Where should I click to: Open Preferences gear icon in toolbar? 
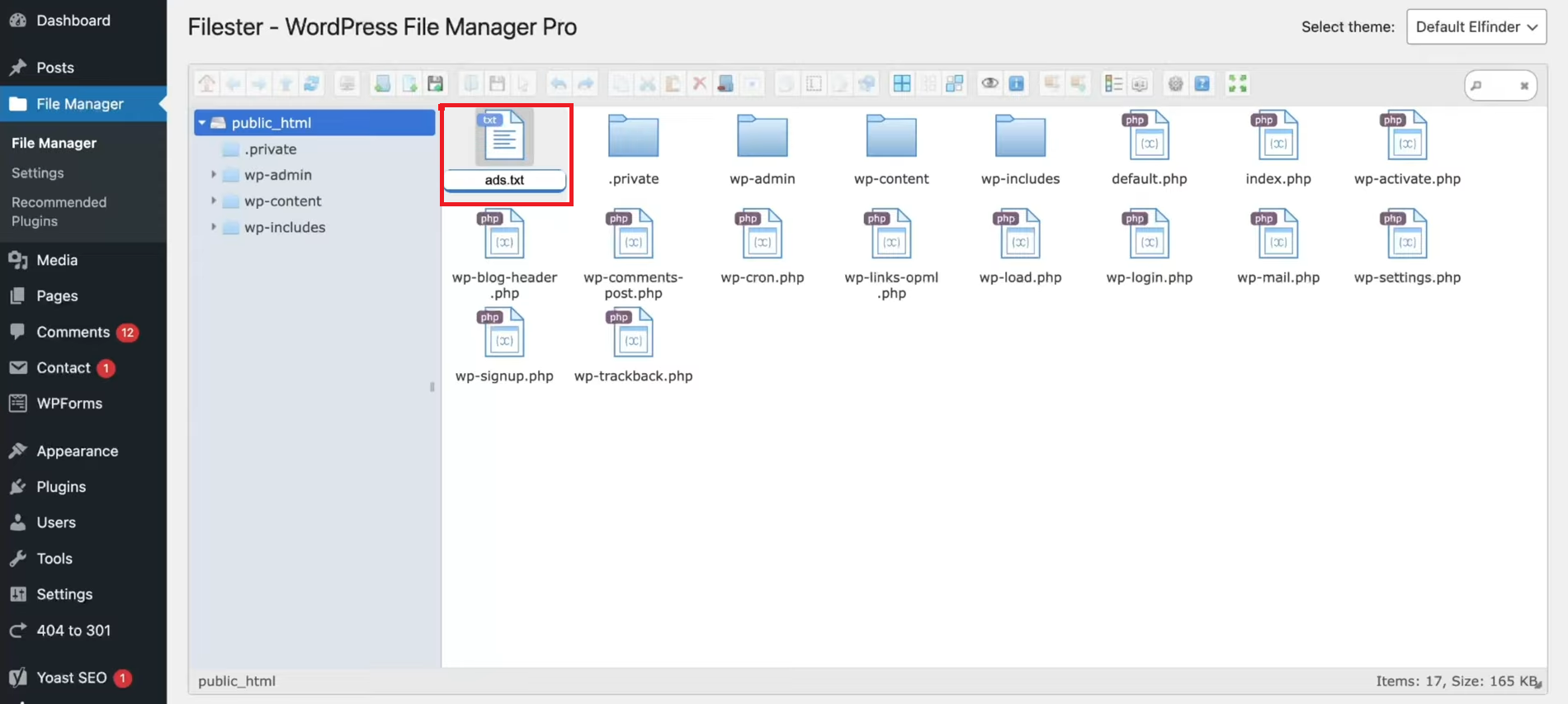(x=1175, y=83)
